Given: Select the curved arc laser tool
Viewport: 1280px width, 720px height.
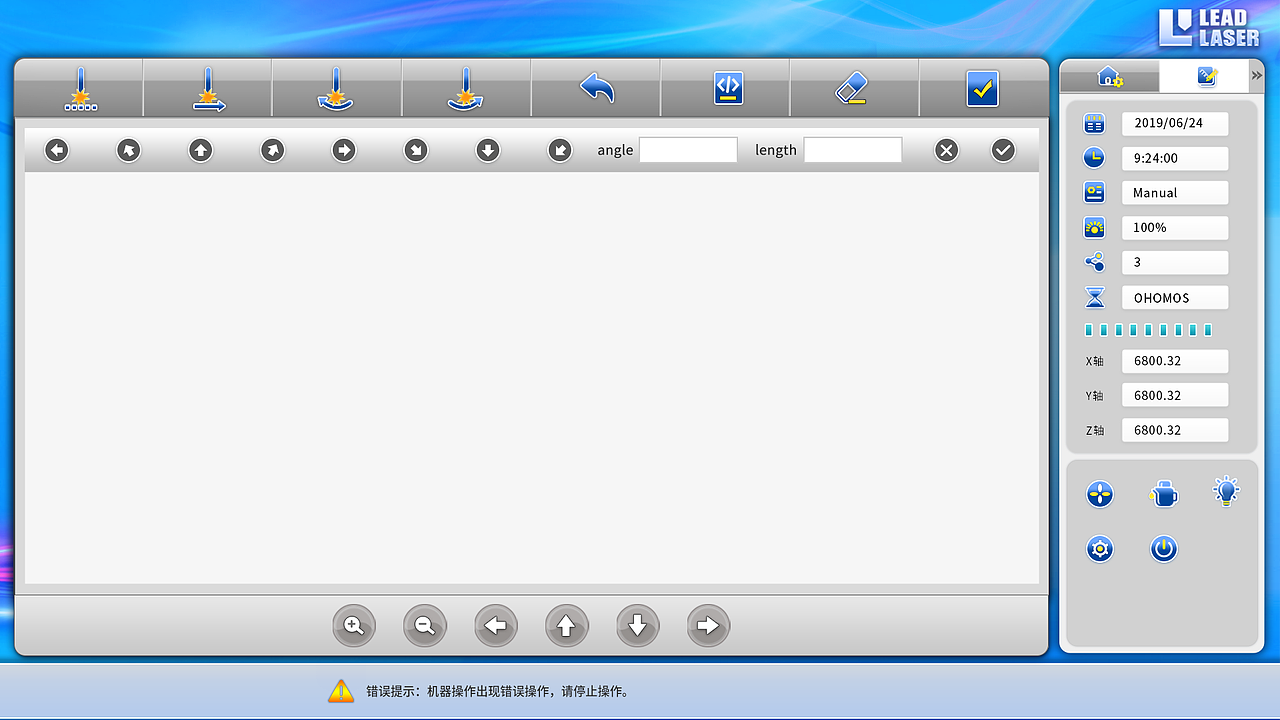Looking at the screenshot, I should pyautogui.click(x=466, y=89).
